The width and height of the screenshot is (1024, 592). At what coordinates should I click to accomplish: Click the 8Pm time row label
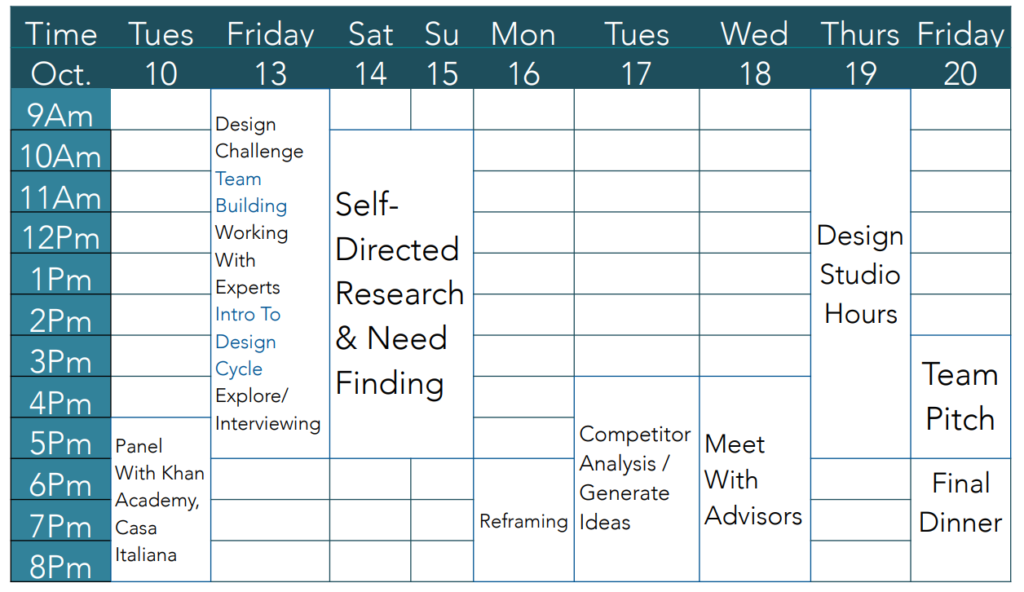tap(61, 567)
